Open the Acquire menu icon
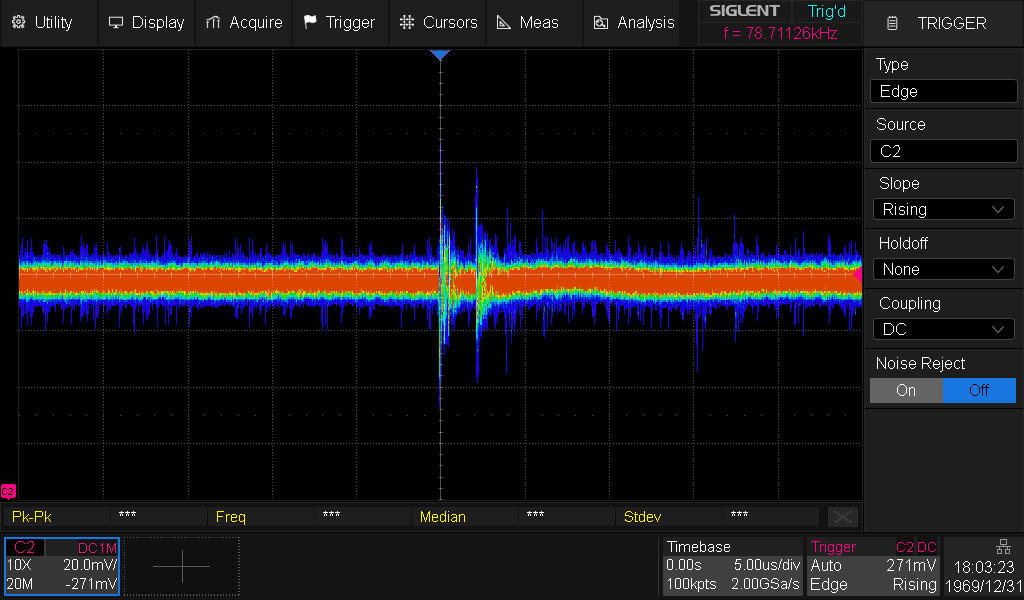This screenshot has width=1024, height=600. coord(213,22)
